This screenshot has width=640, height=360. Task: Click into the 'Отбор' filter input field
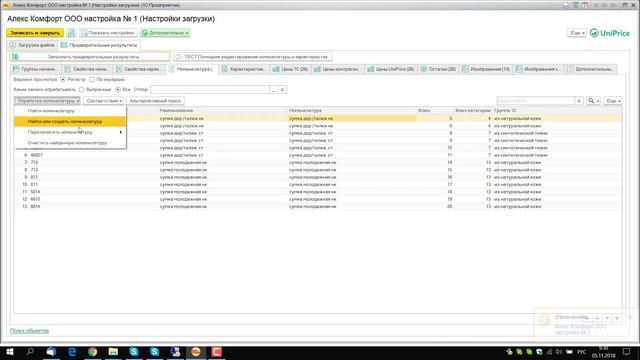coord(210,89)
